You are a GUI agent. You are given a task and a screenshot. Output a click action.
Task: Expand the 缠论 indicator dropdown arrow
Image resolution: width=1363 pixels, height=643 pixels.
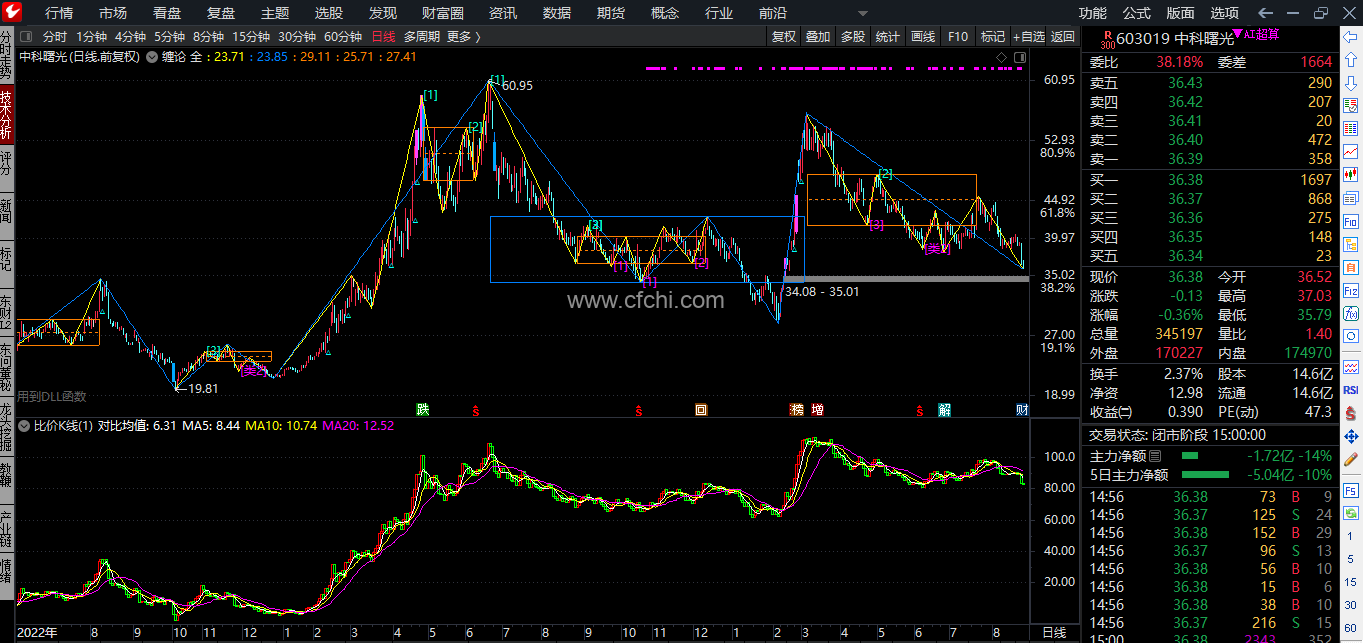(151, 57)
